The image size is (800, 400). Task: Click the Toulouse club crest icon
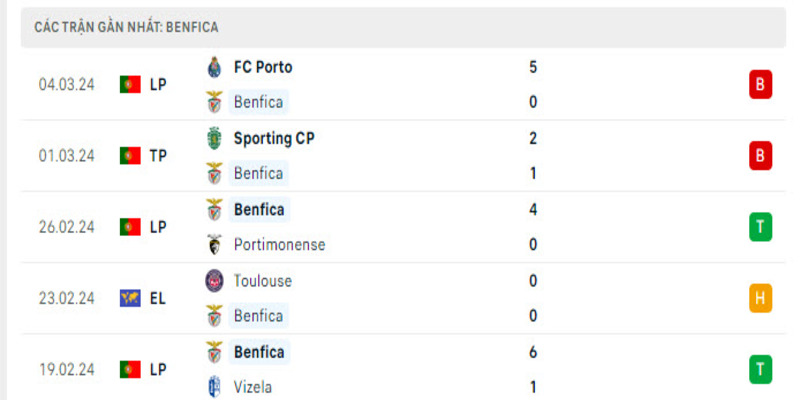pyautogui.click(x=213, y=281)
